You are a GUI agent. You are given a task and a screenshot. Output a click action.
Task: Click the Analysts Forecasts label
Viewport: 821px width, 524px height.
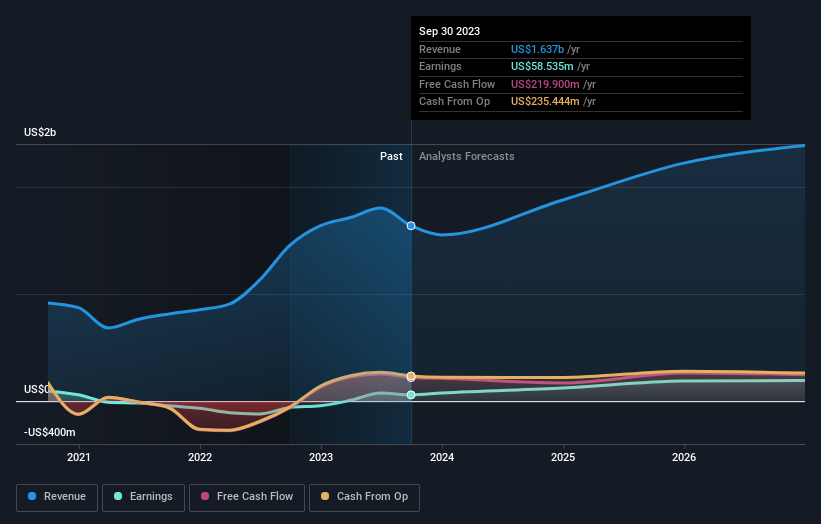coord(467,157)
